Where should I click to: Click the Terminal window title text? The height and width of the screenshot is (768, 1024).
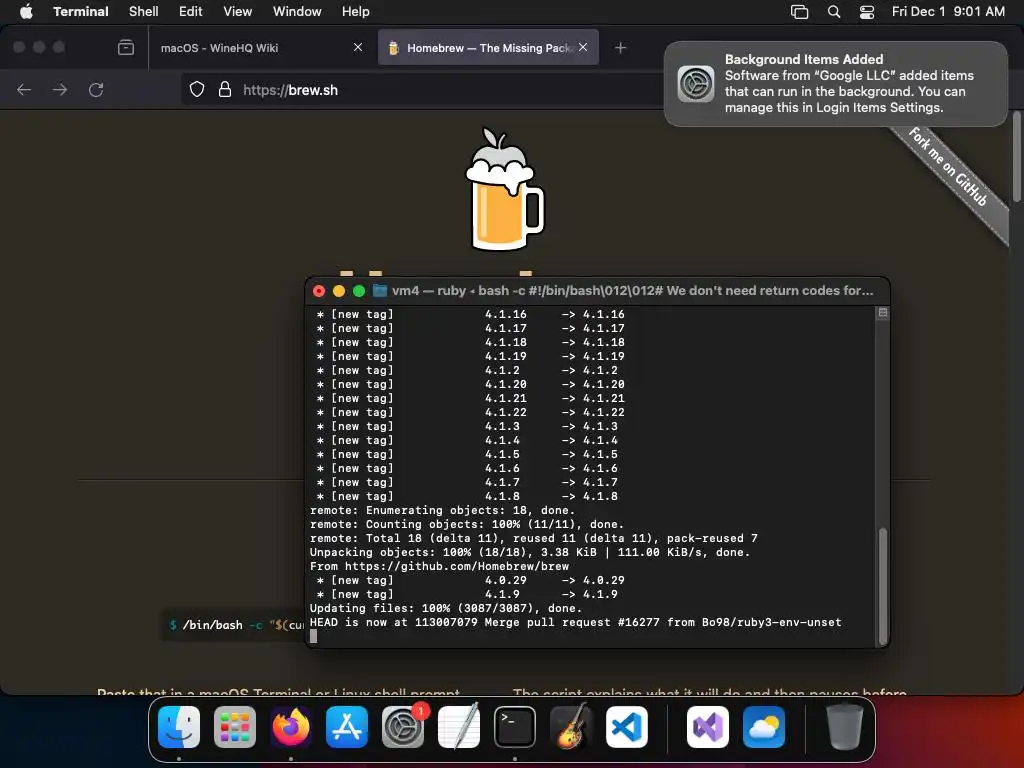pos(632,291)
